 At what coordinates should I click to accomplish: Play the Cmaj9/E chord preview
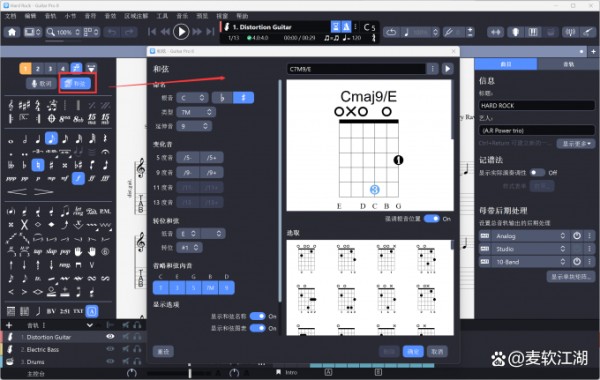pyautogui.click(x=447, y=69)
